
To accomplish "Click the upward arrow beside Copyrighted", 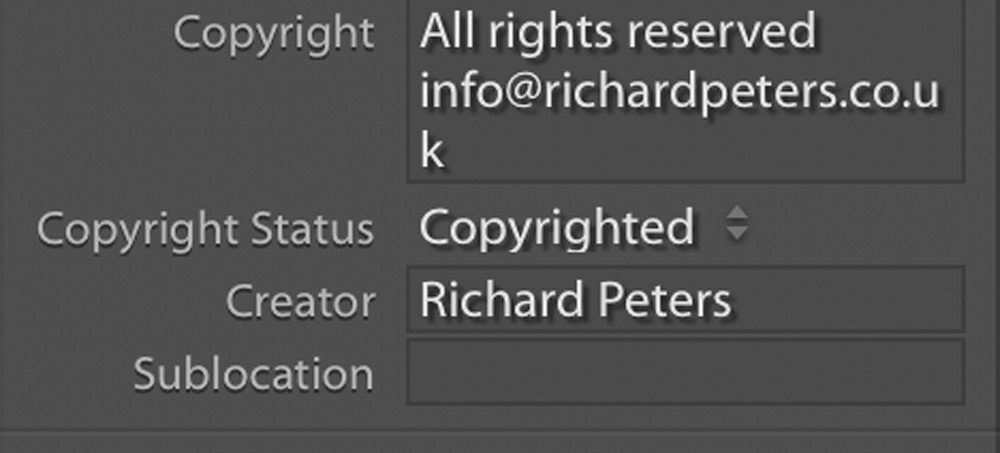I will point(737,212).
